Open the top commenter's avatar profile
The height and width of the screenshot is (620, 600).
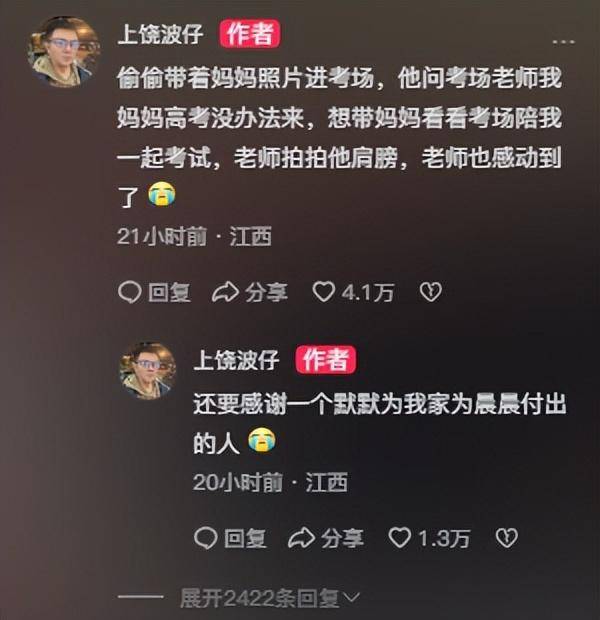click(x=63, y=51)
